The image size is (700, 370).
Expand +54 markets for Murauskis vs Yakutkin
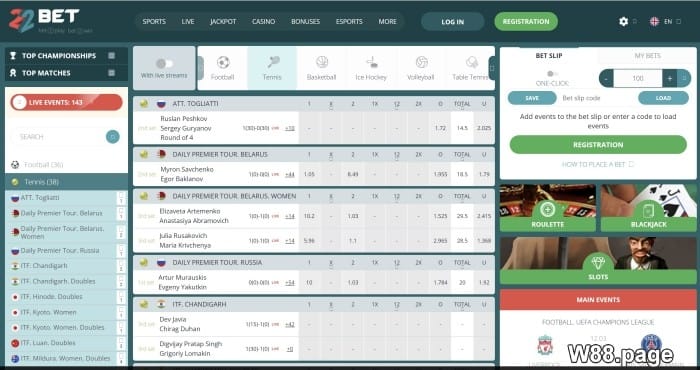tap(290, 283)
